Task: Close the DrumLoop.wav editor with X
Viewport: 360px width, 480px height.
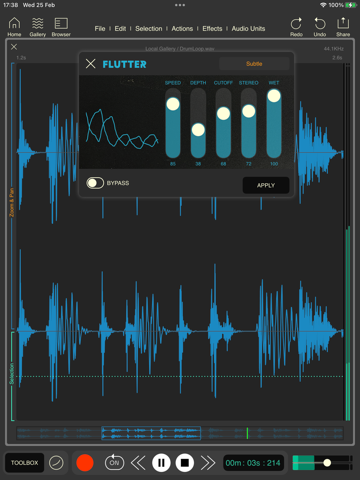Action: (14, 47)
